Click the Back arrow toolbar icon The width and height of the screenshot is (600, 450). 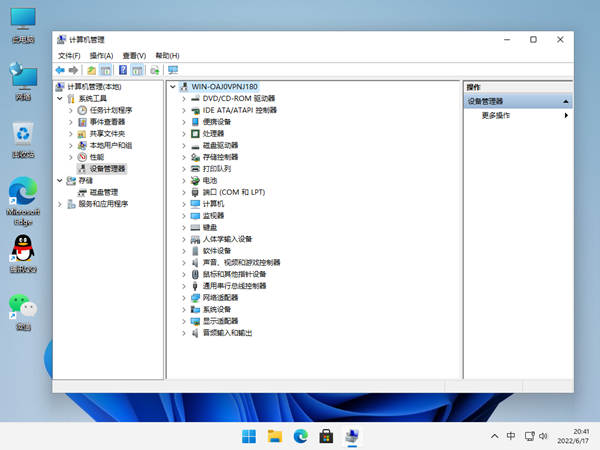[60, 70]
